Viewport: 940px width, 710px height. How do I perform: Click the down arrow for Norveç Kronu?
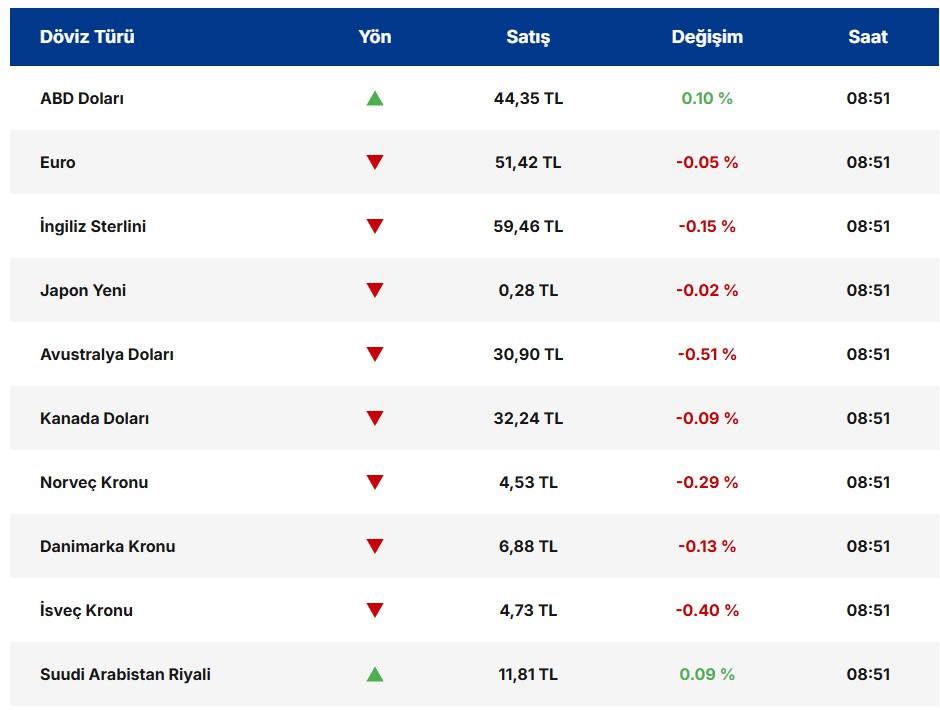click(x=375, y=482)
